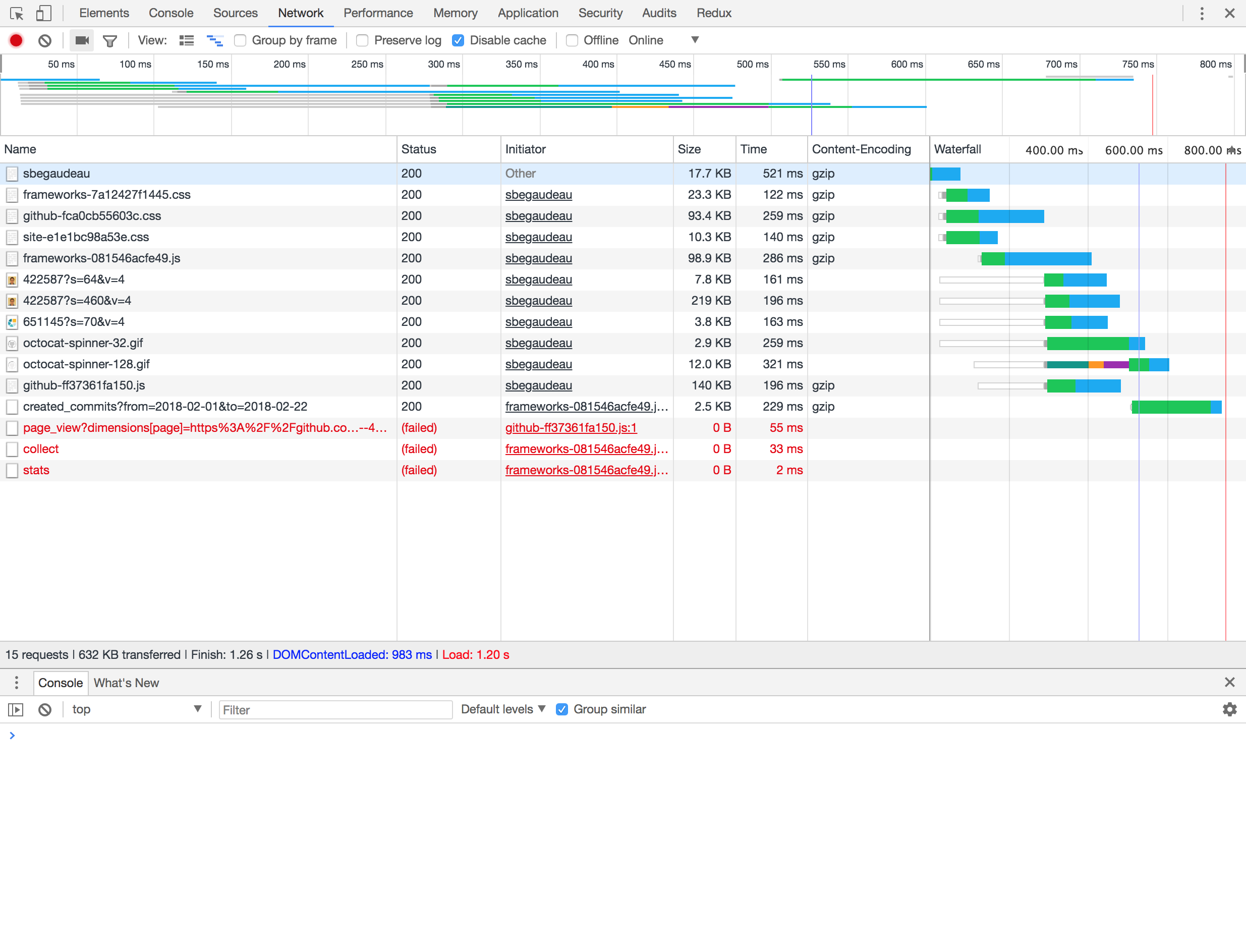
Task: Toggle capture screenshots camera icon
Action: pyautogui.click(x=82, y=40)
